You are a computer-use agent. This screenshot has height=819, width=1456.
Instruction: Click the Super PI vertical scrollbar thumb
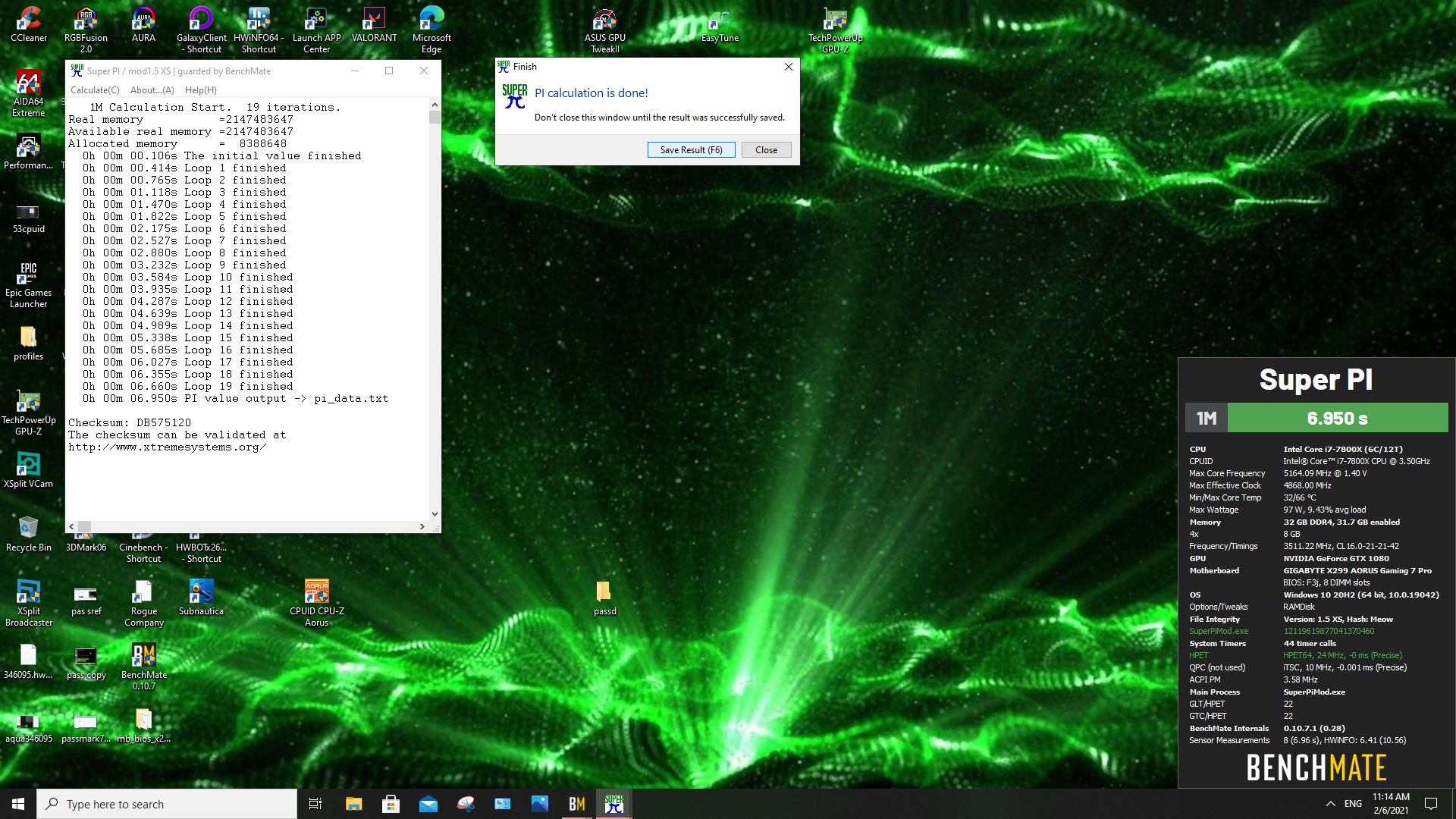[x=435, y=117]
